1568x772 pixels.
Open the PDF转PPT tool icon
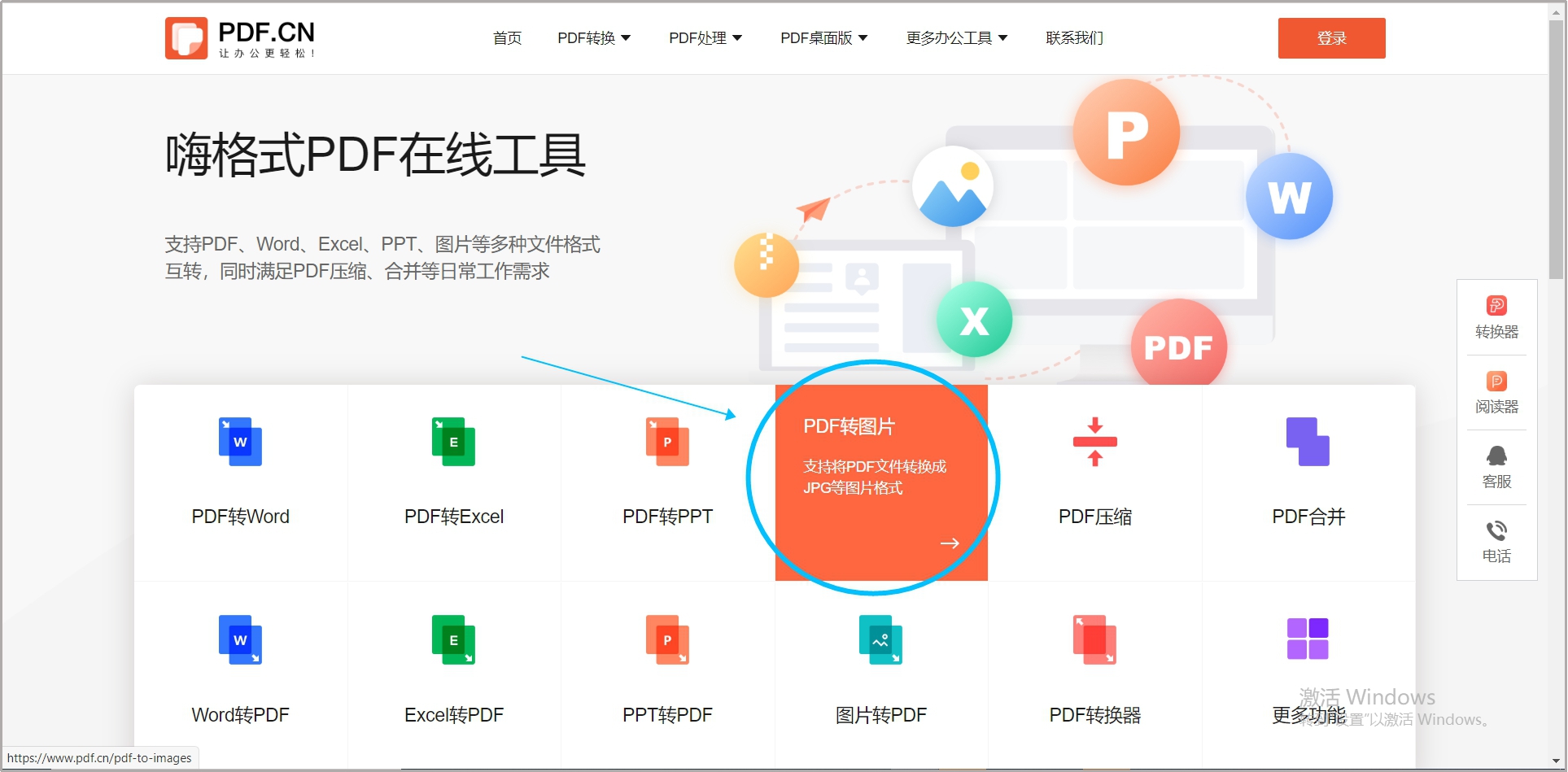[x=667, y=442]
